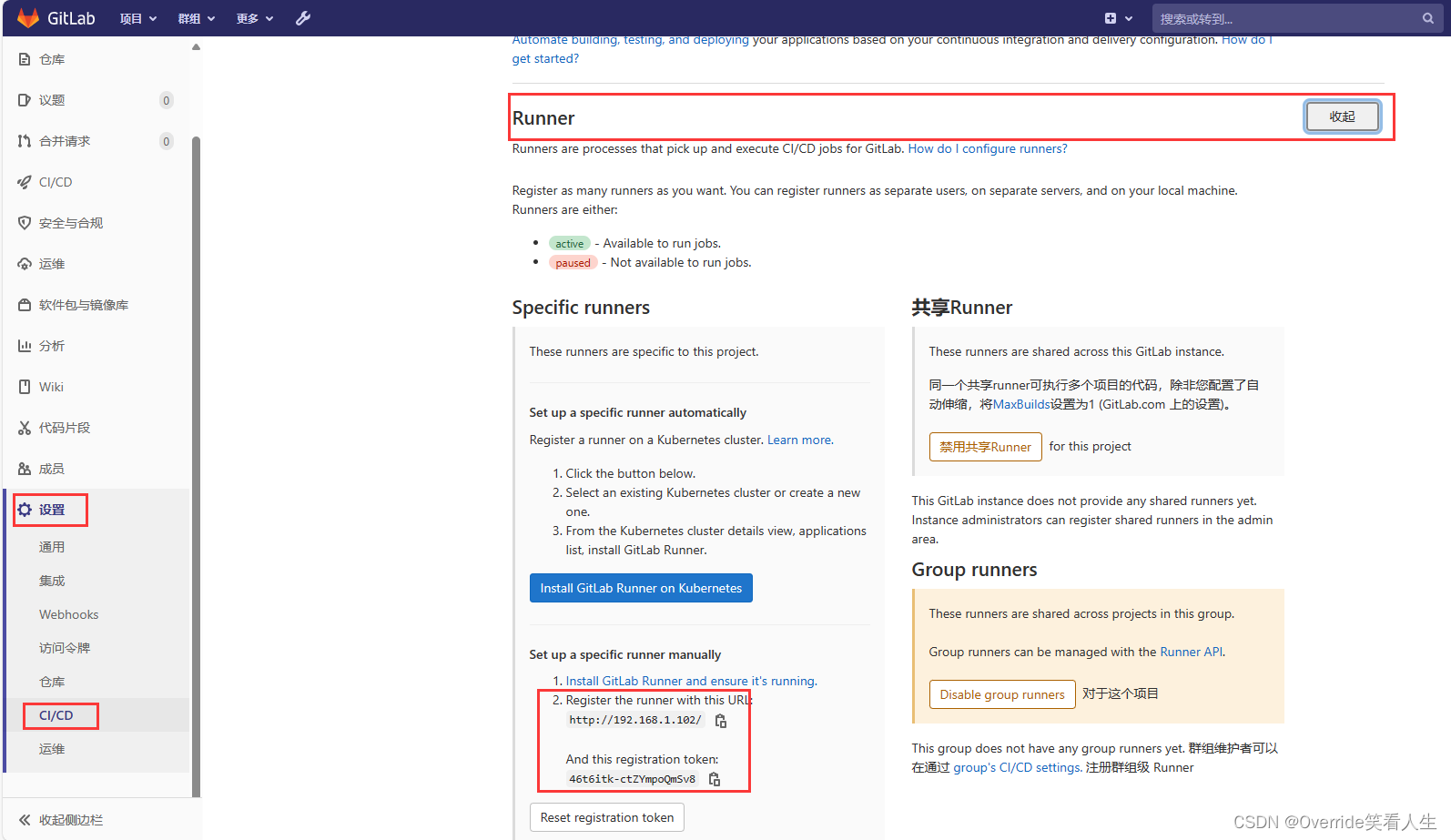Select 仓库 under settings submenu

coord(52,682)
